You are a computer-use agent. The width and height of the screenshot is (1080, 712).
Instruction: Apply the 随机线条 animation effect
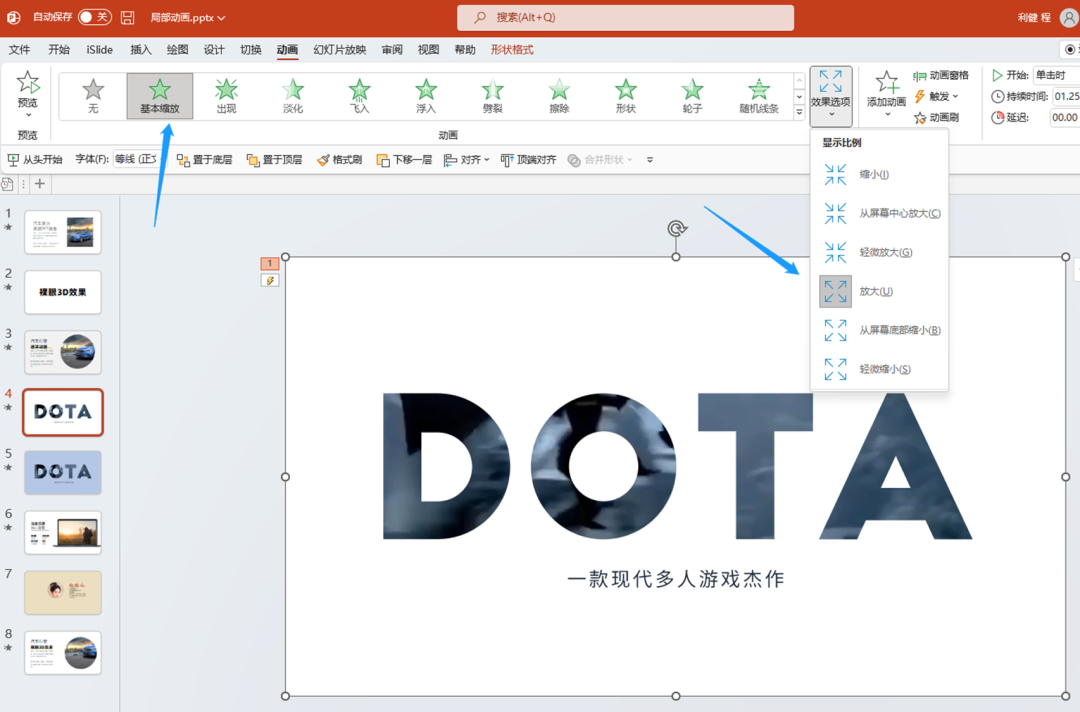pos(759,96)
